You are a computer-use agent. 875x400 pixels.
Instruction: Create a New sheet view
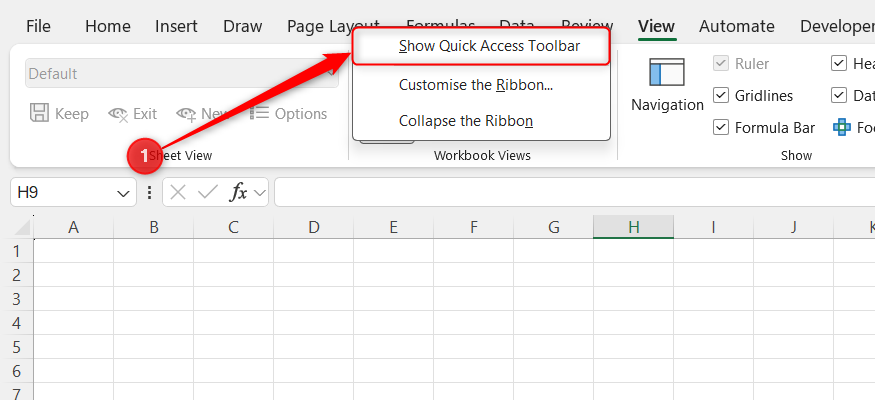click(203, 114)
